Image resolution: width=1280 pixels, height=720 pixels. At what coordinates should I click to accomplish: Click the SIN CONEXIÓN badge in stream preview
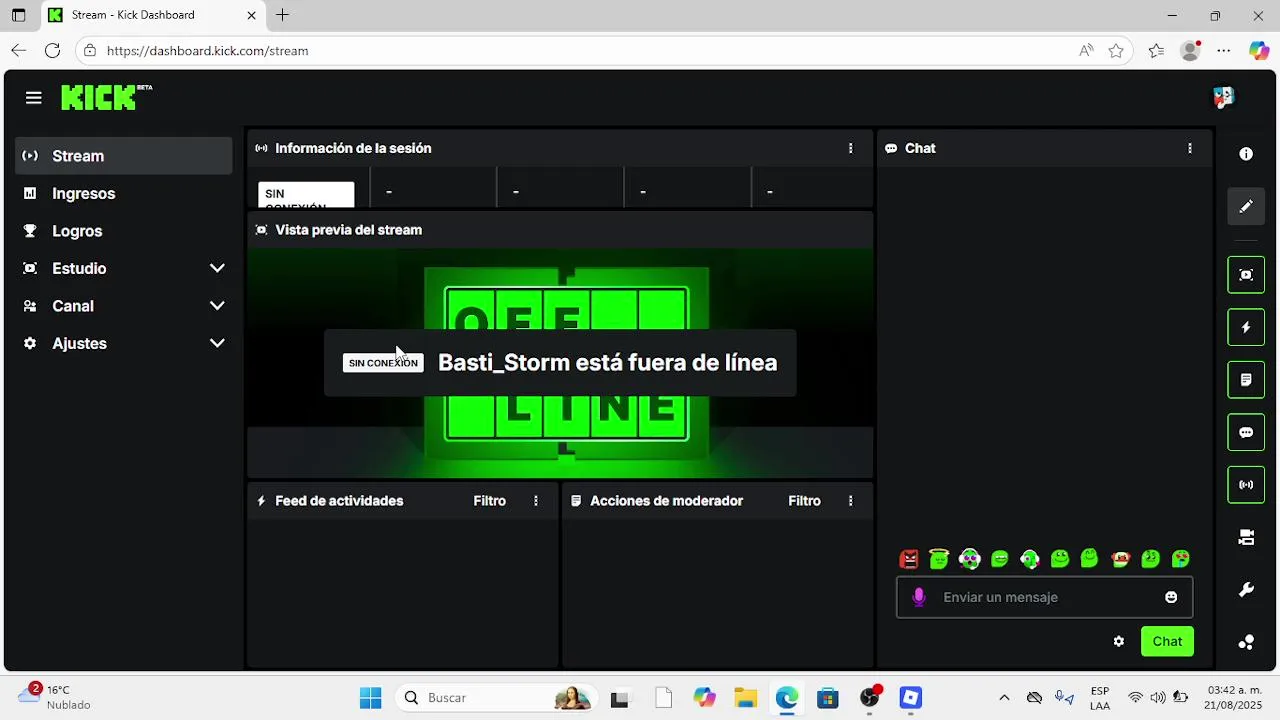383,363
